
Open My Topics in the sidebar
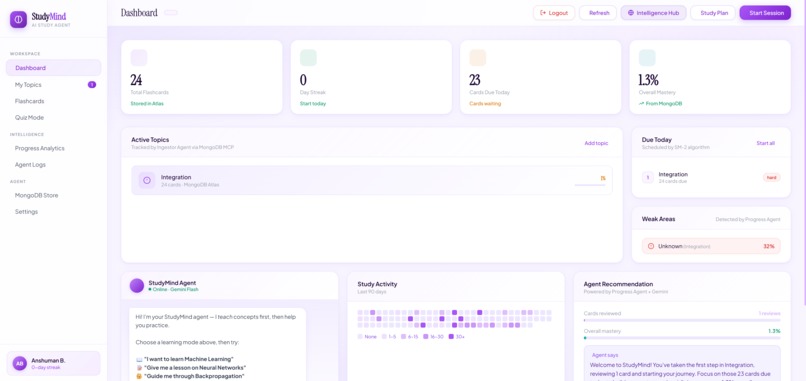(53, 85)
